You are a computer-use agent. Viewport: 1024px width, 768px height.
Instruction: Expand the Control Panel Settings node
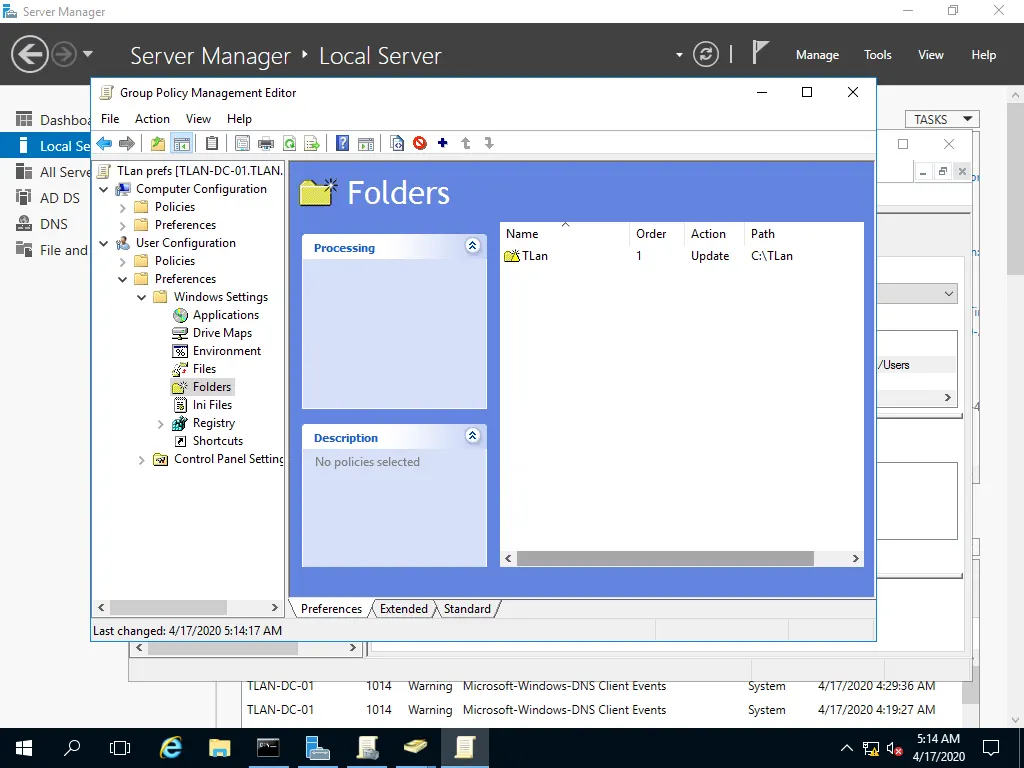click(x=142, y=460)
